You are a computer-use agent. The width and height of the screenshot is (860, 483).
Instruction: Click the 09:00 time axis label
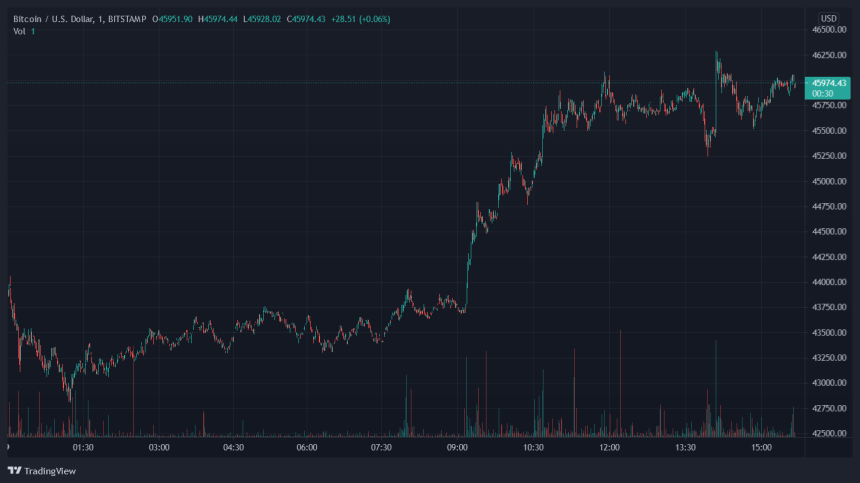pyautogui.click(x=458, y=448)
